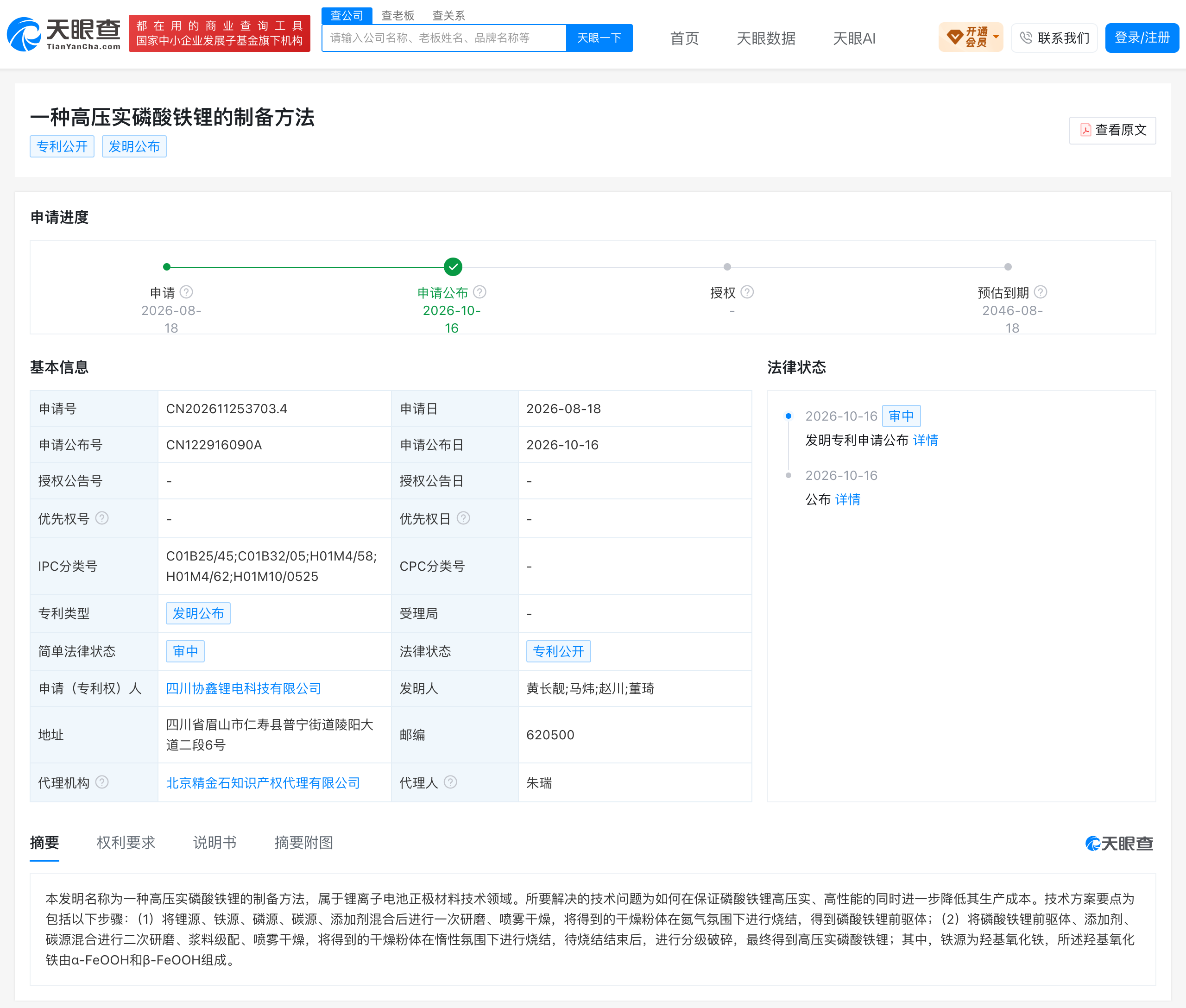The image size is (1186, 1008).
Task: Click the postal code 620500
Action: click(x=550, y=735)
